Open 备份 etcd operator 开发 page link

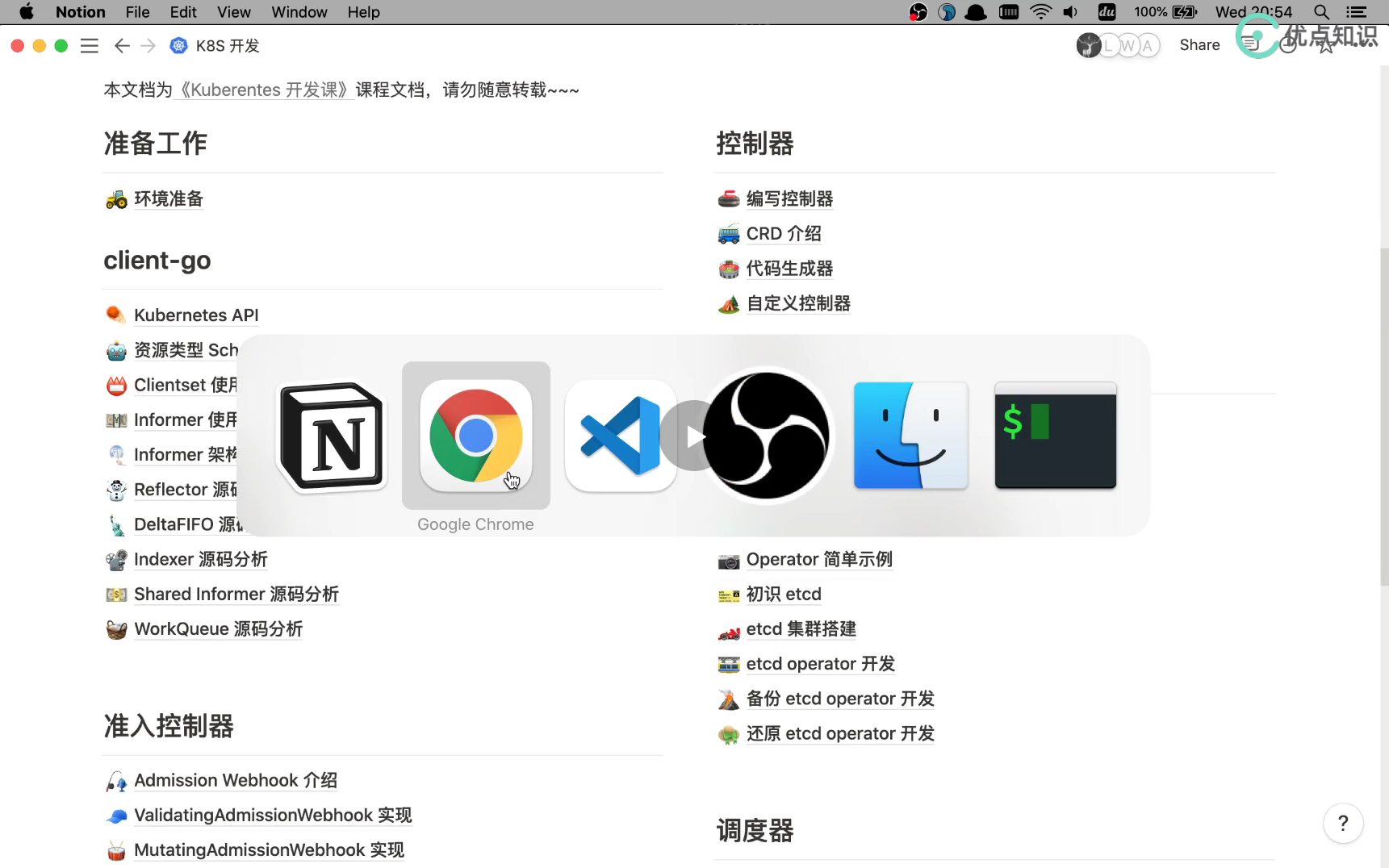point(840,699)
